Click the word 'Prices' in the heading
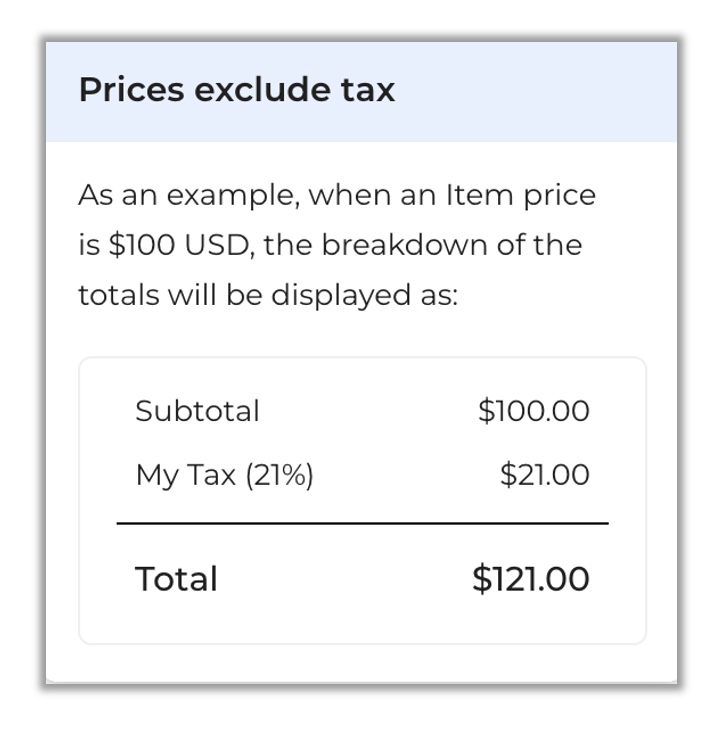The width and height of the screenshot is (724, 730). click(x=132, y=89)
